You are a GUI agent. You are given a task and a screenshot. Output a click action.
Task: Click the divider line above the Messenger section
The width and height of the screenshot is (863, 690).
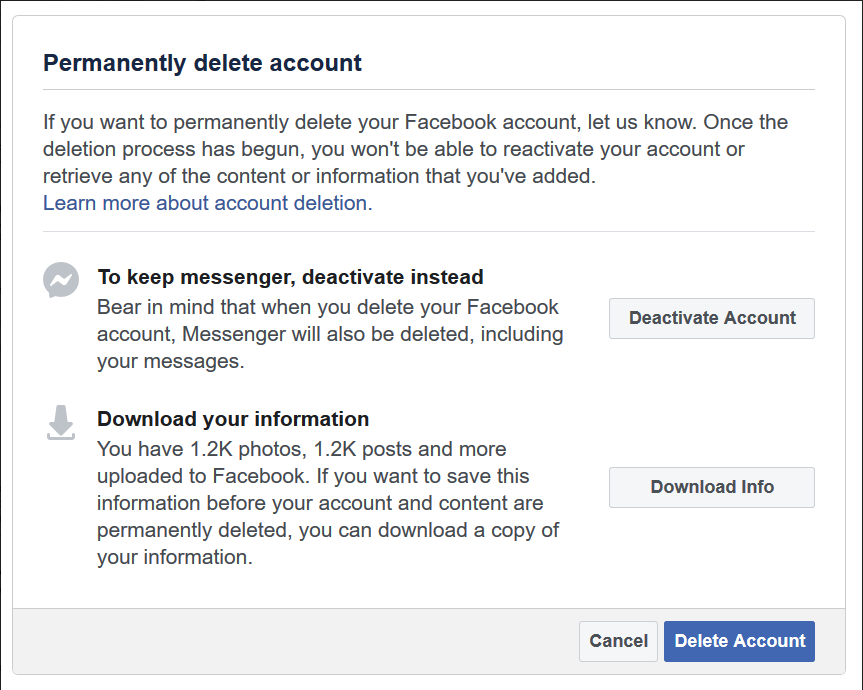(428, 232)
